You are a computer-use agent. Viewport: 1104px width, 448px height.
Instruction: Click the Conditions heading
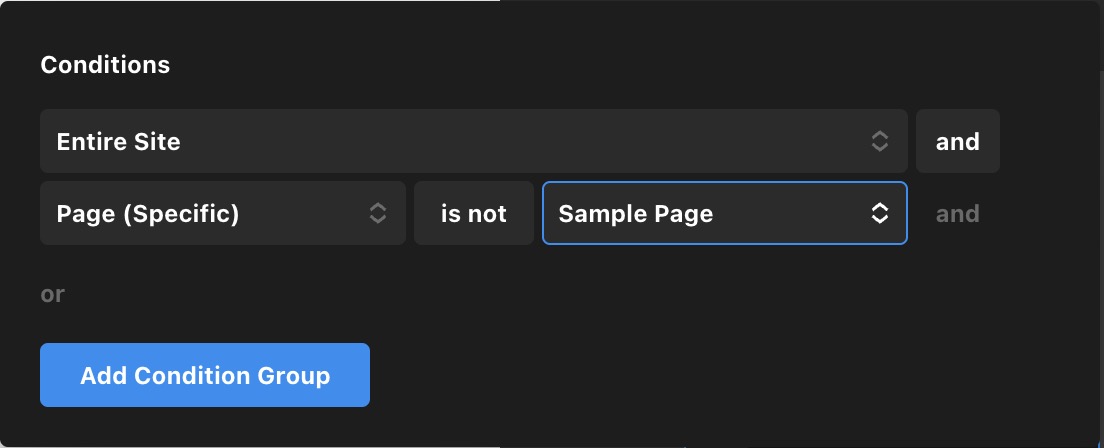(105, 65)
